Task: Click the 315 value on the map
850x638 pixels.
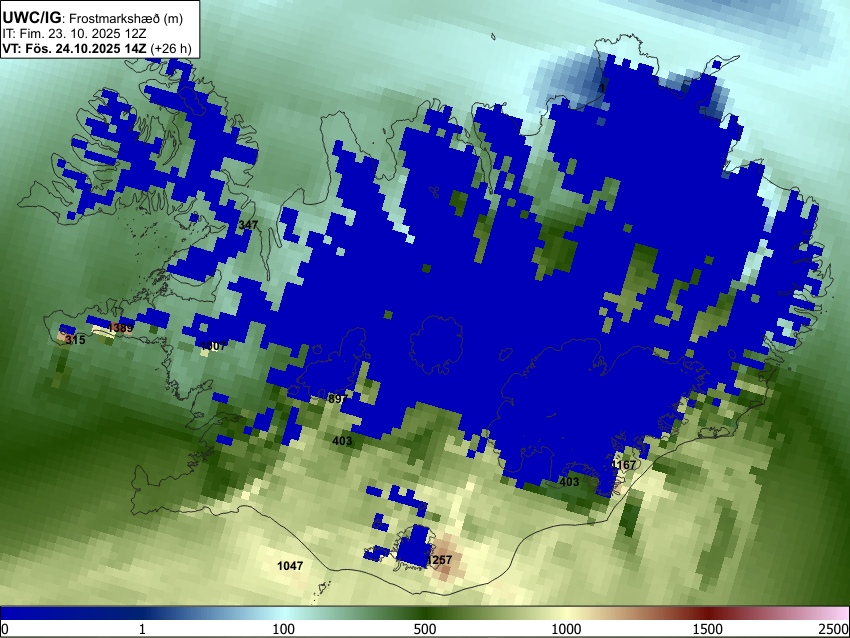Action: pyautogui.click(x=75, y=340)
